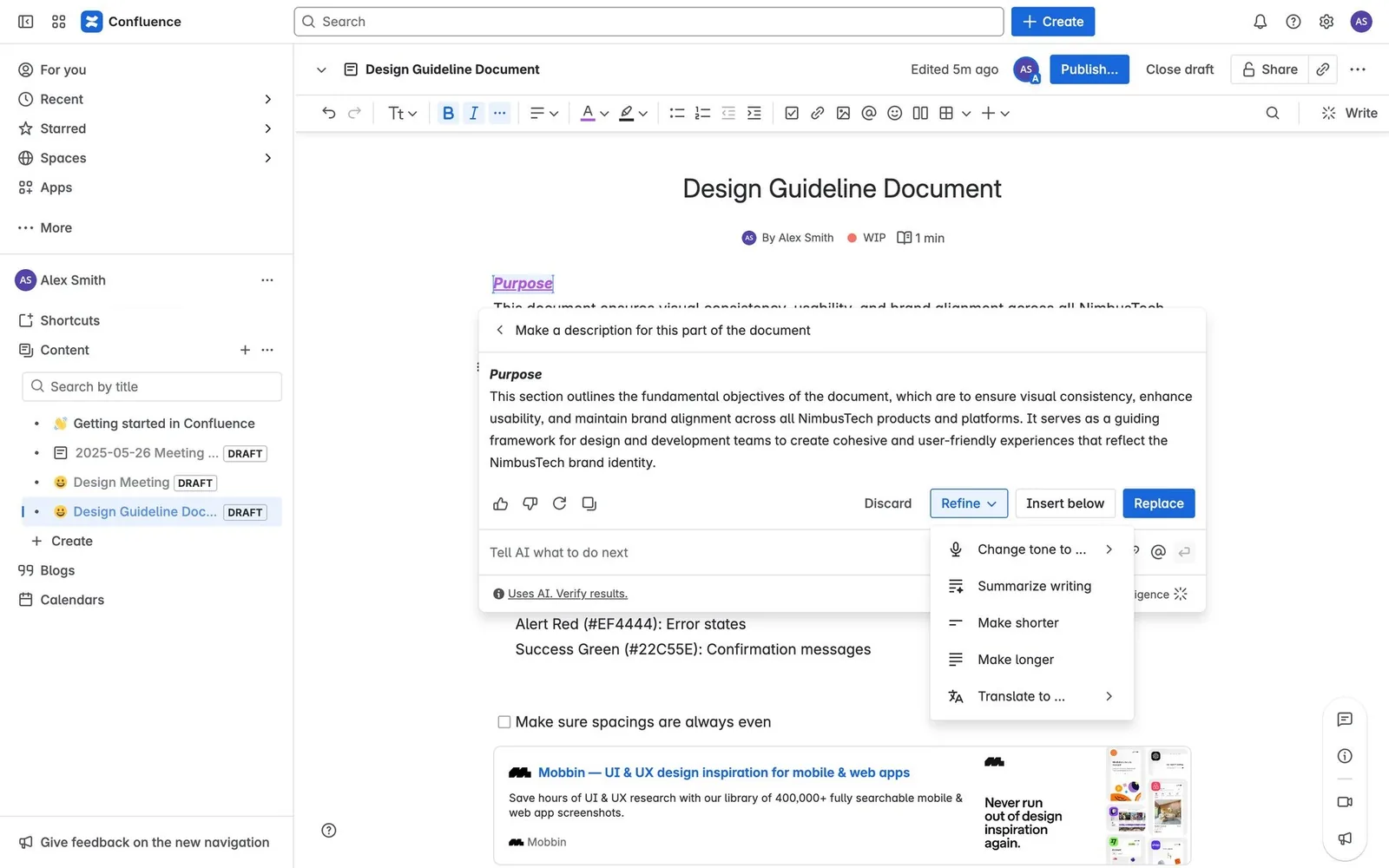Open the text color dropdown arrow
Viewport: 1389px width, 868px height.
(x=604, y=114)
